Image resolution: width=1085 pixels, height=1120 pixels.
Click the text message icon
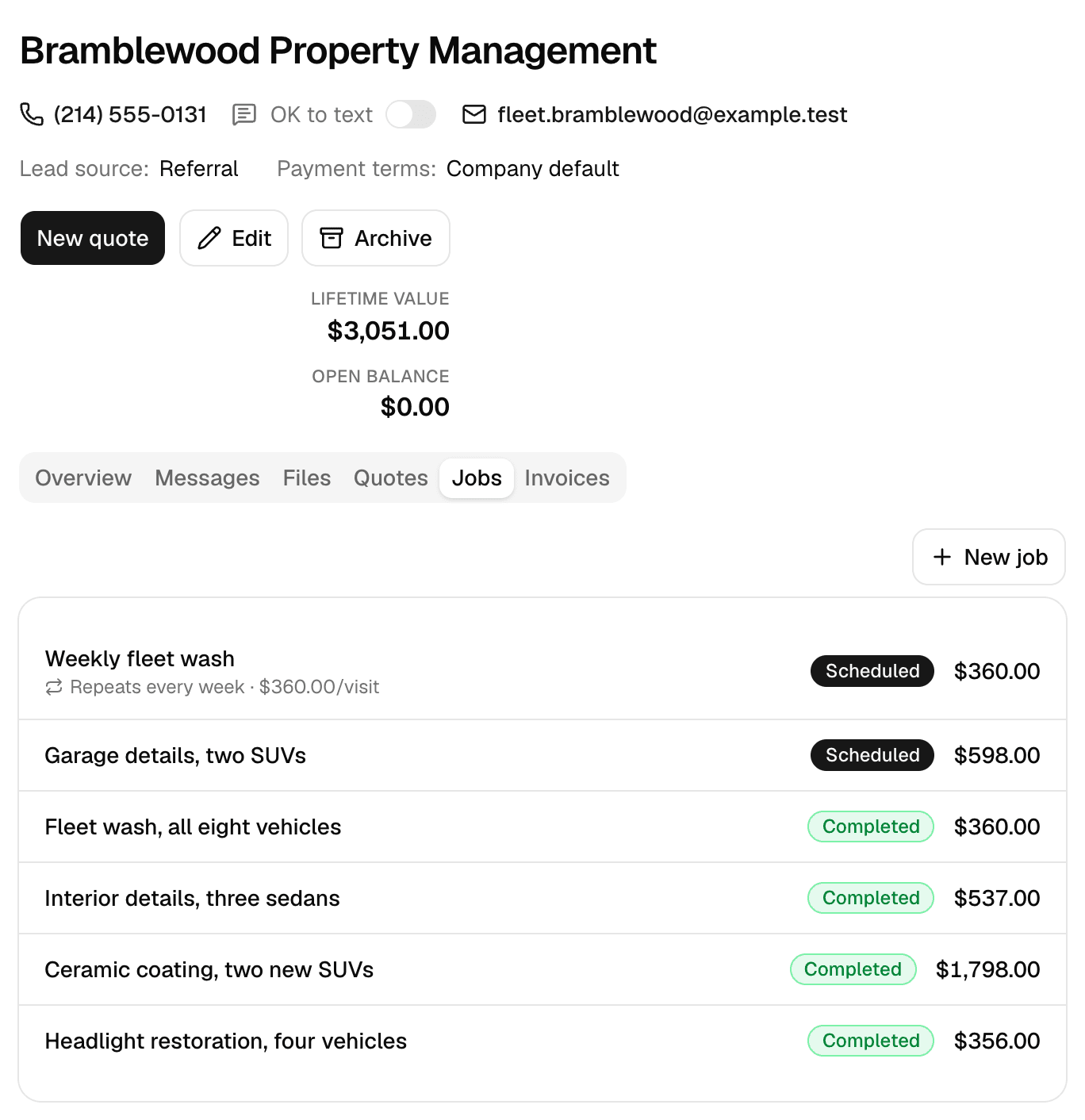pyautogui.click(x=243, y=114)
